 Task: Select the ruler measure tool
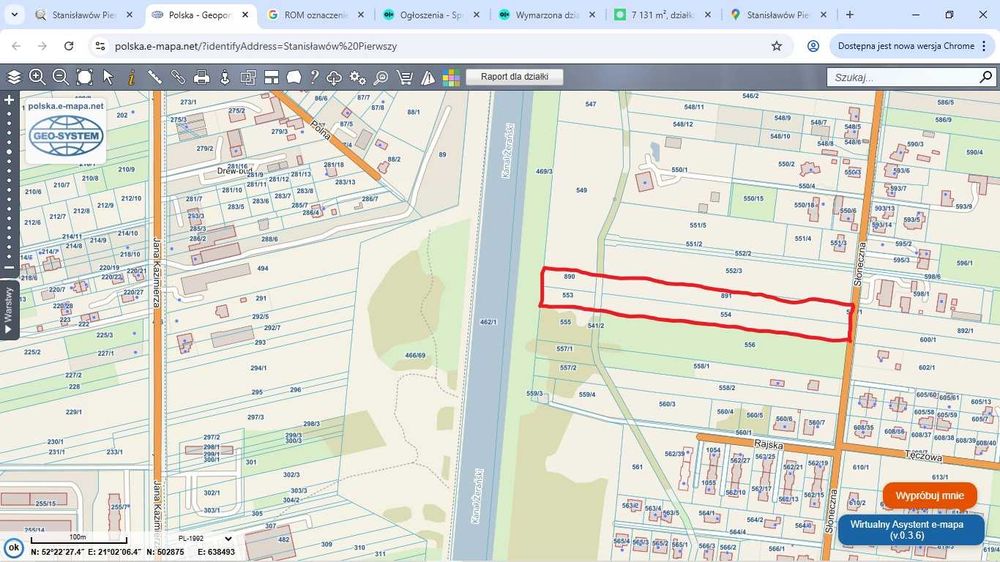pos(155,77)
